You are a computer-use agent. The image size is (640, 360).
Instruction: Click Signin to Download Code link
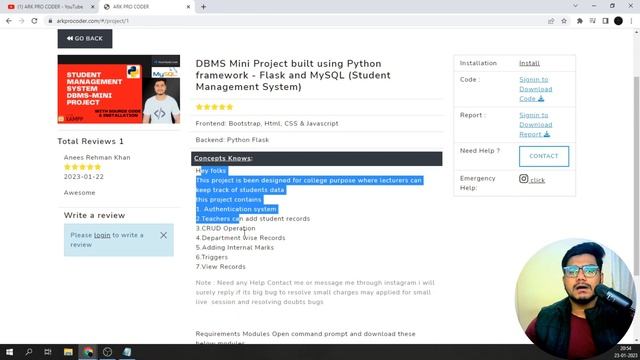click(536, 89)
